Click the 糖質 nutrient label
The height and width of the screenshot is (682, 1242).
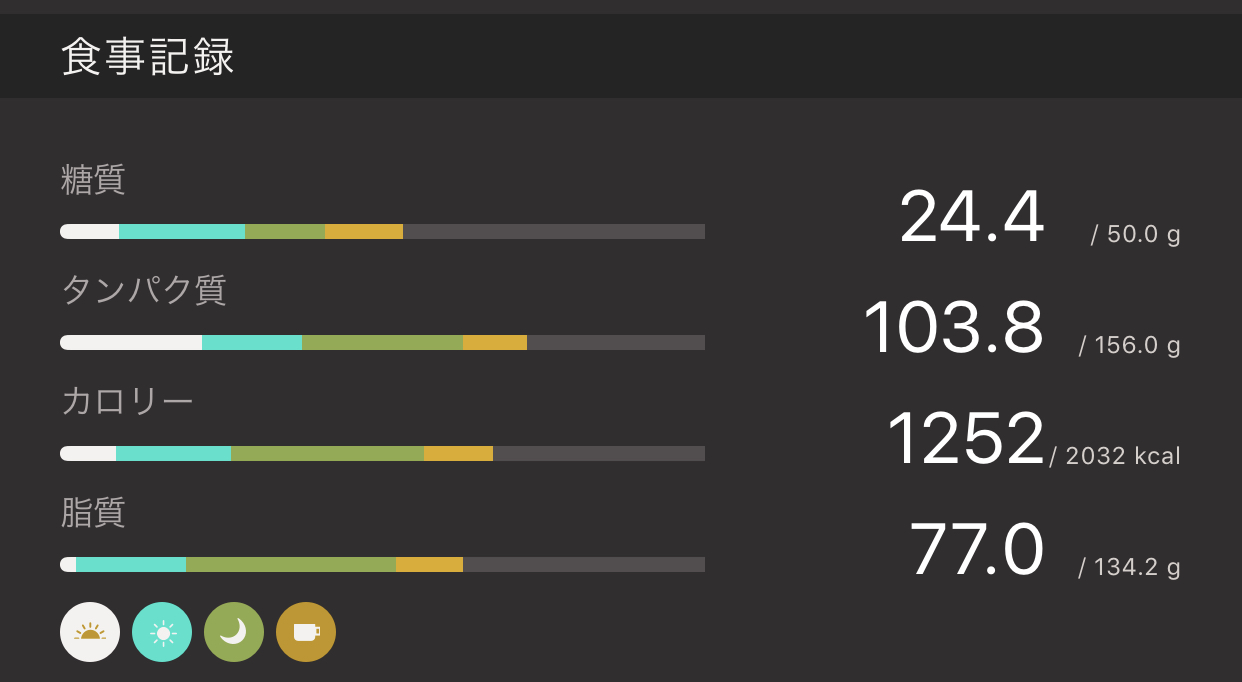pyautogui.click(x=93, y=180)
